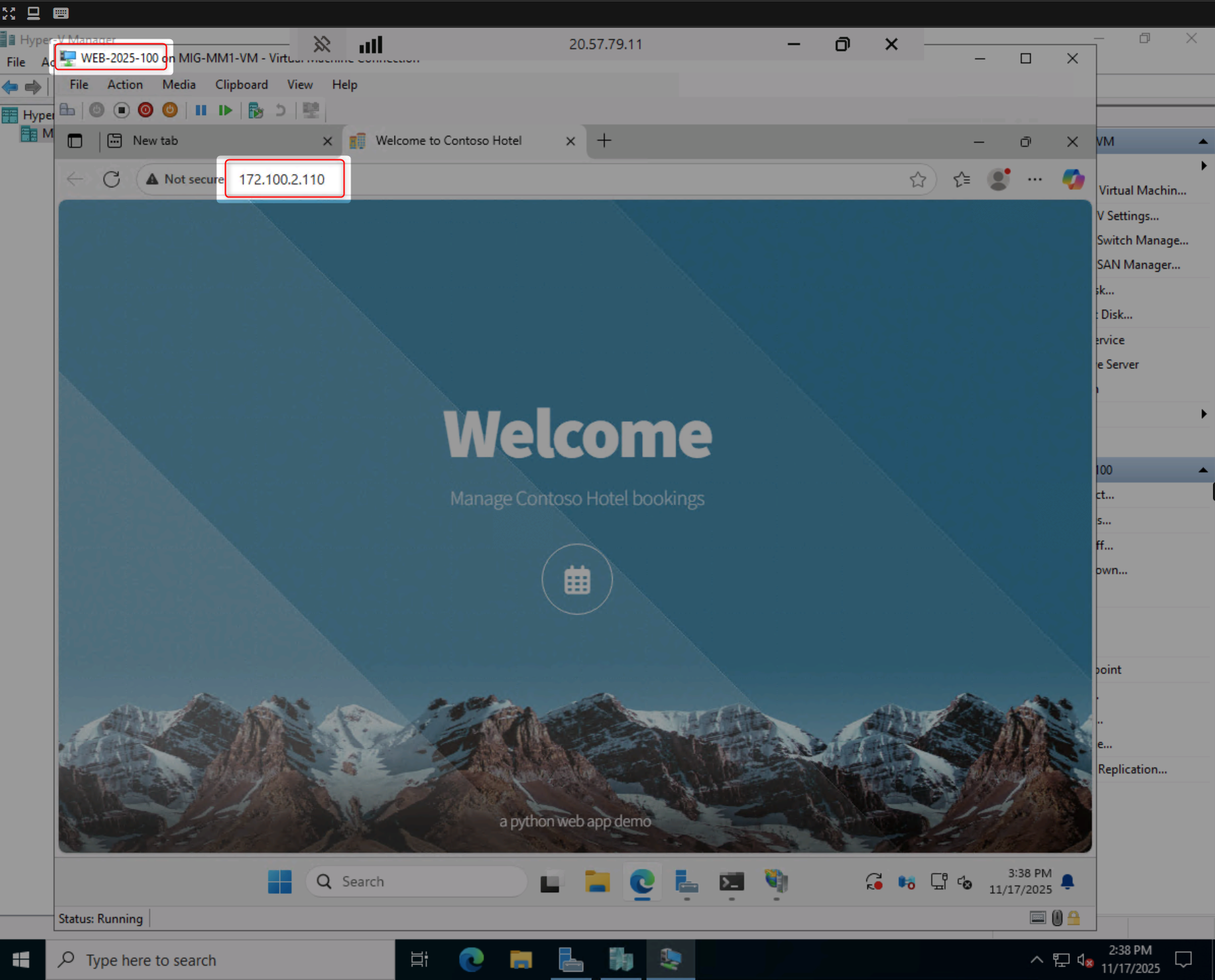The height and width of the screenshot is (980, 1215).
Task: Click the update-pending tray icon in guest
Action: 873,882
